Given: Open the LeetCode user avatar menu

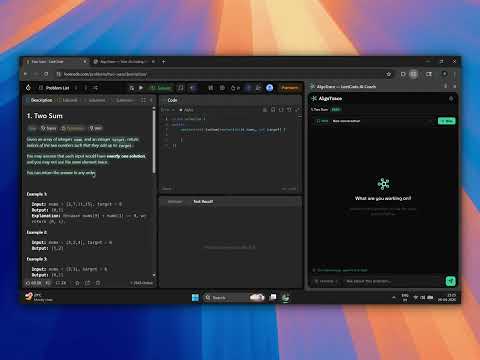Looking at the screenshot, I should point(270,88).
